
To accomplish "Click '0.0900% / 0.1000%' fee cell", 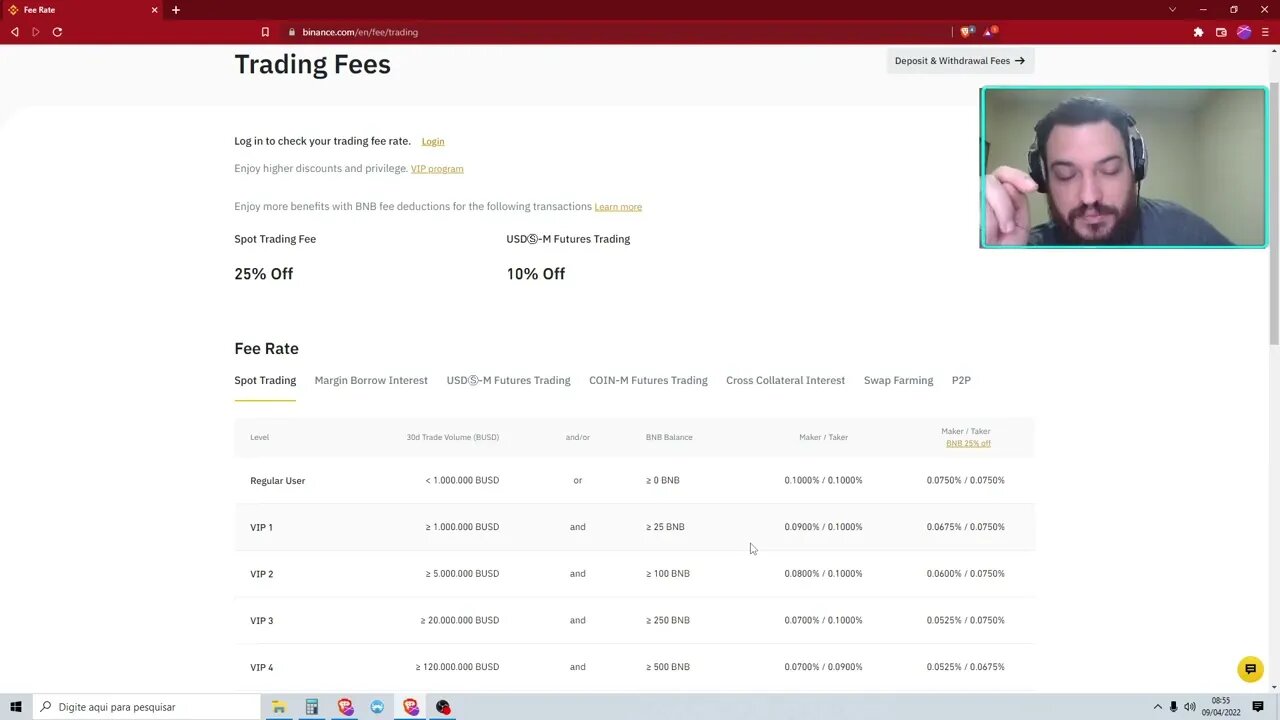I will click(823, 527).
